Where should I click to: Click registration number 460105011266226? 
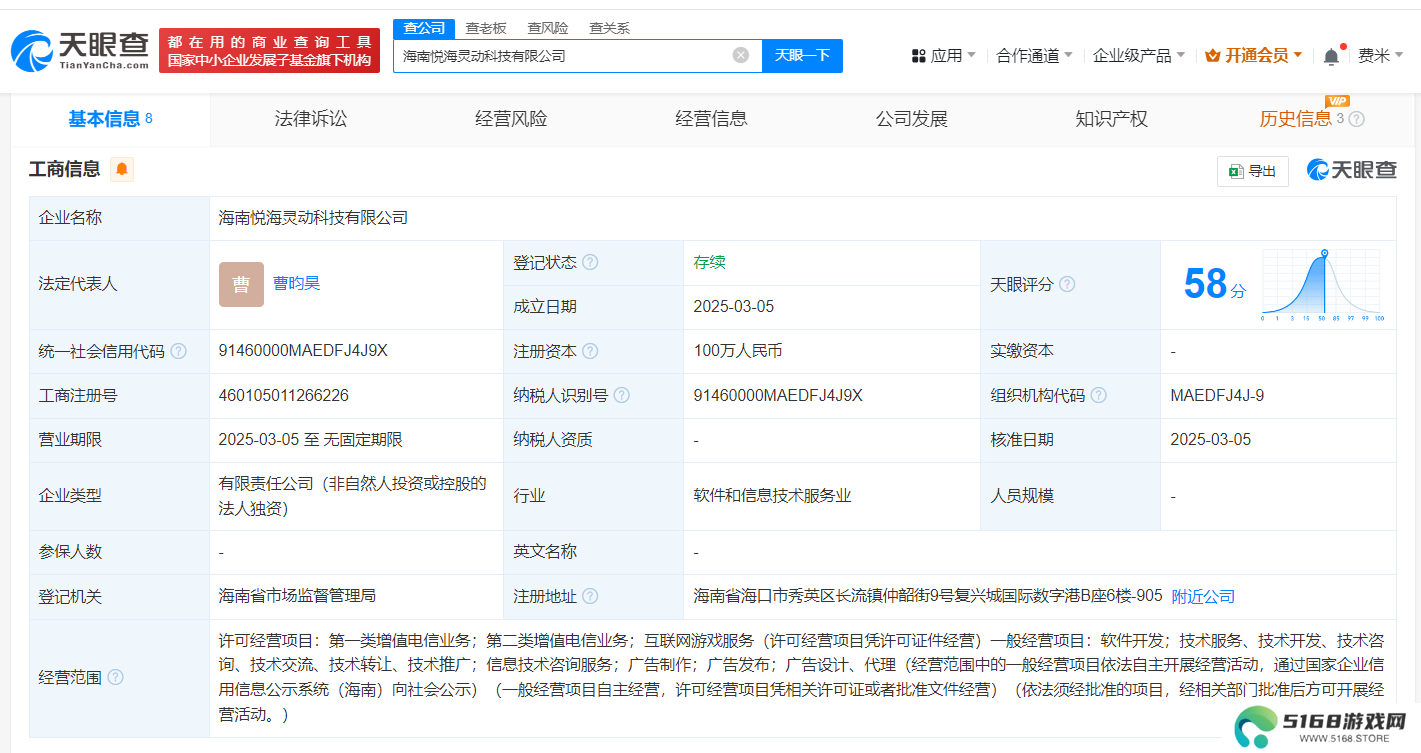click(x=283, y=395)
